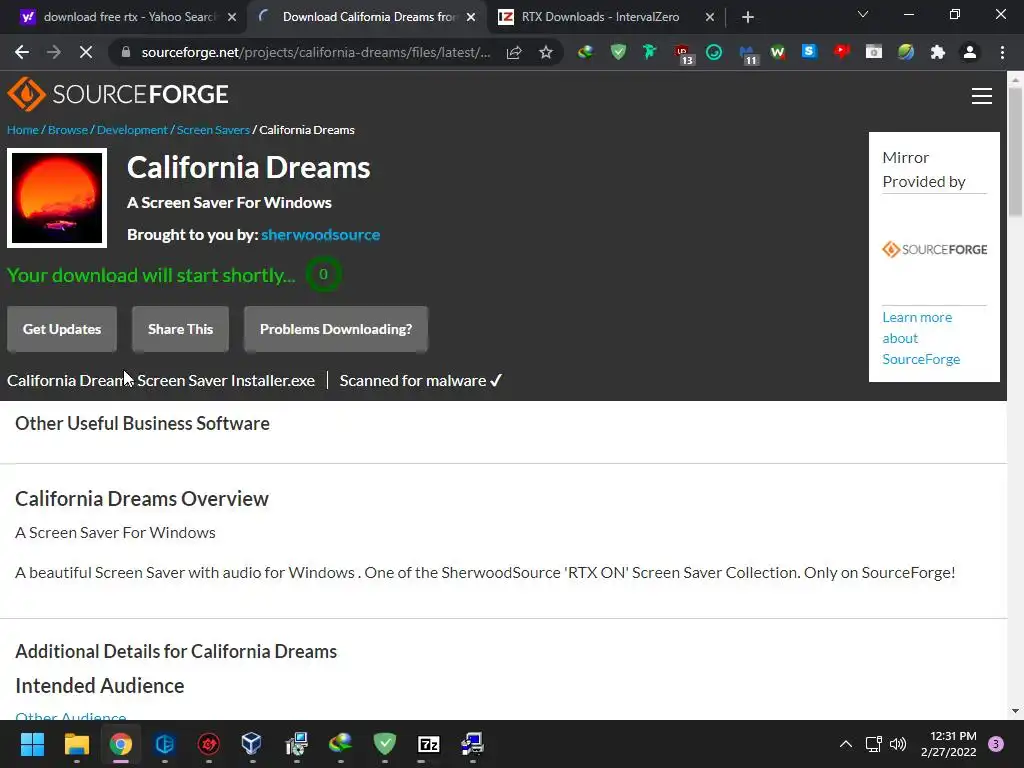Show hidden system tray icons
The image size is (1024, 768).
pos(846,744)
